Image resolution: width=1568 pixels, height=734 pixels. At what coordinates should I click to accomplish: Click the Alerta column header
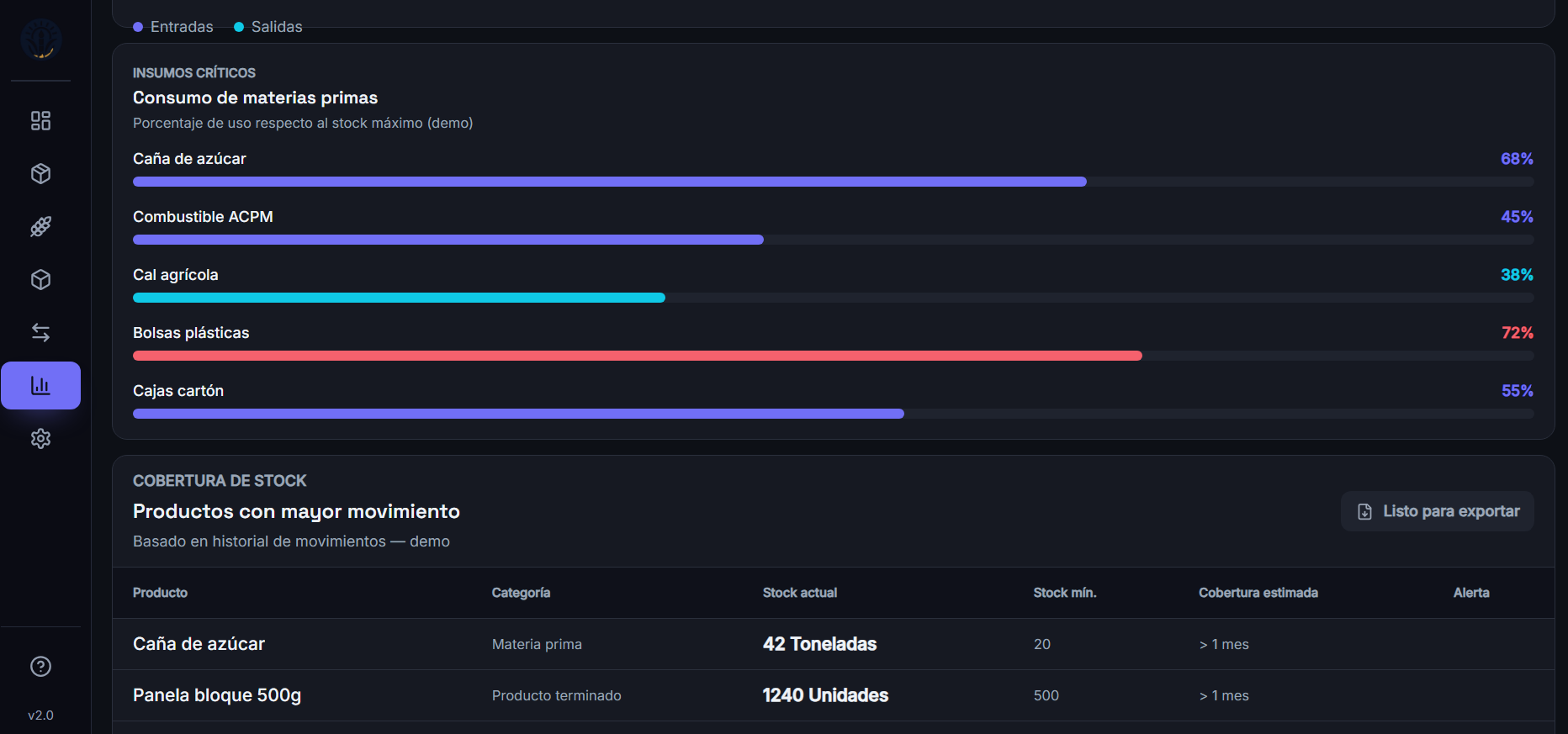click(x=1471, y=593)
